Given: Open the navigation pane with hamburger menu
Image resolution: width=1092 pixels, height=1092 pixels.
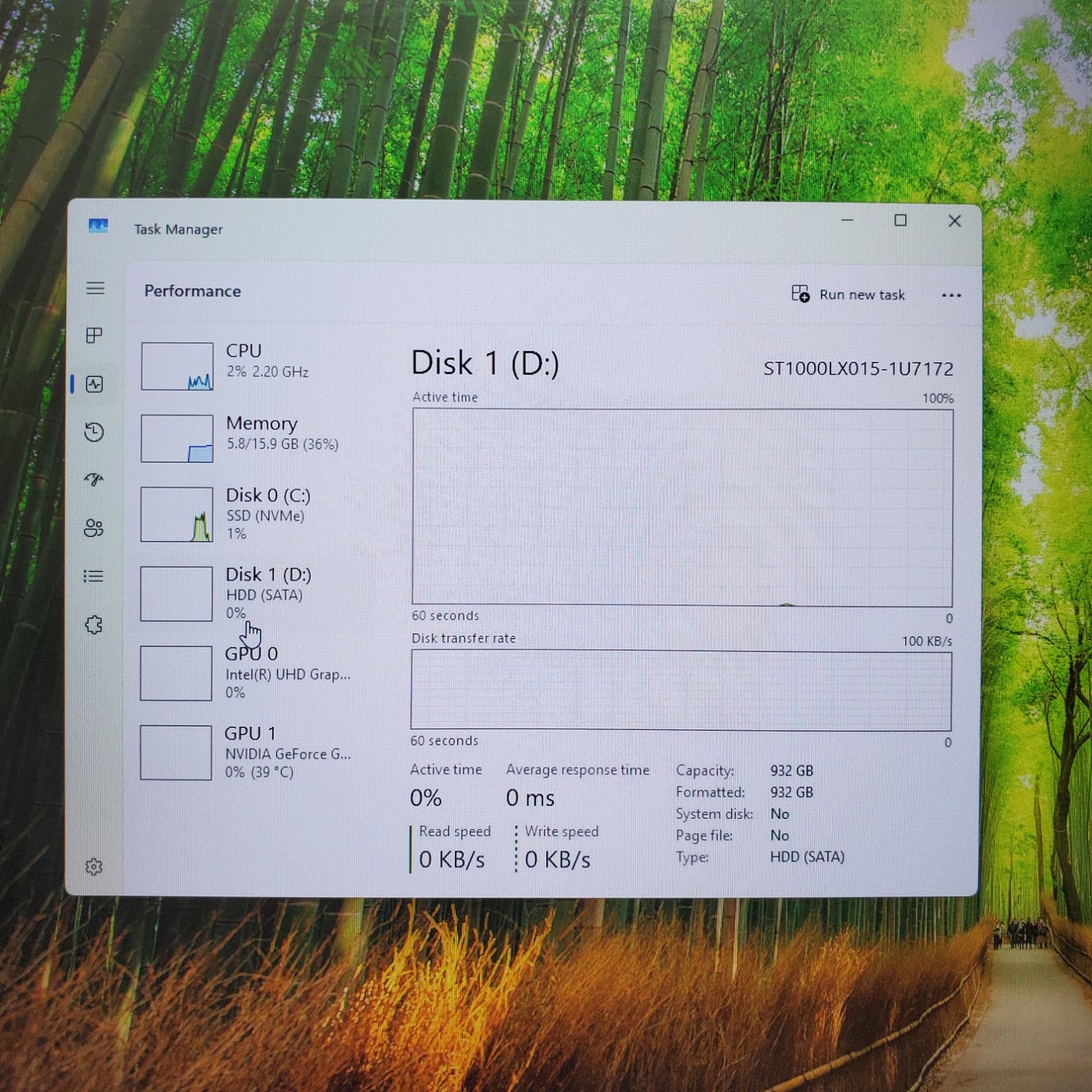Looking at the screenshot, I should coord(94,288).
